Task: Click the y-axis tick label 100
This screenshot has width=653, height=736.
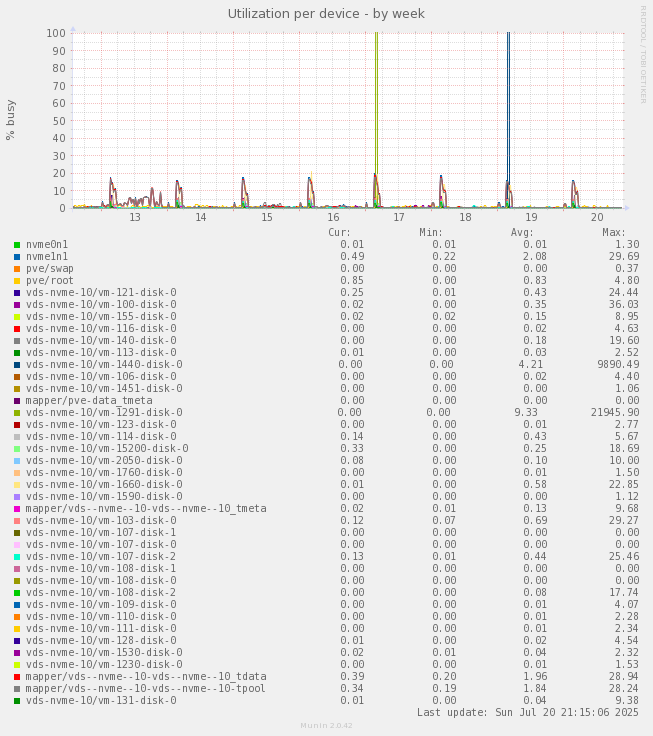Action: click(x=56, y=33)
